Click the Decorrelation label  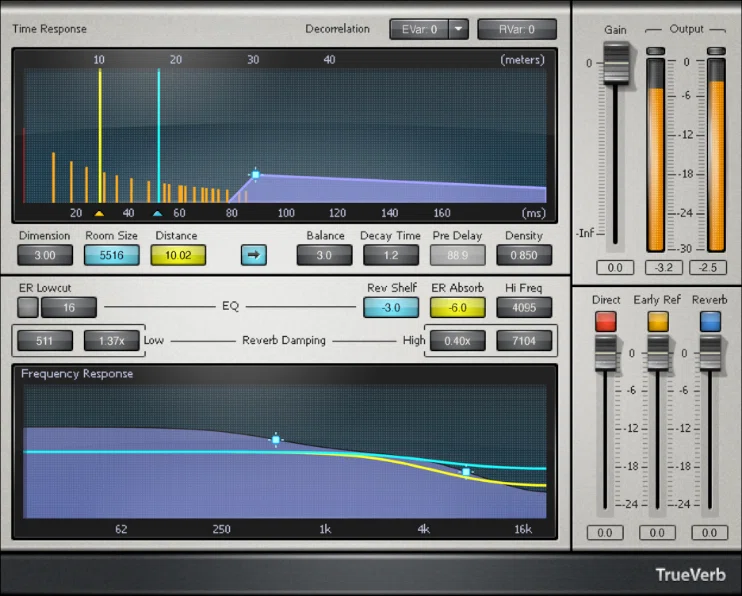pos(337,29)
